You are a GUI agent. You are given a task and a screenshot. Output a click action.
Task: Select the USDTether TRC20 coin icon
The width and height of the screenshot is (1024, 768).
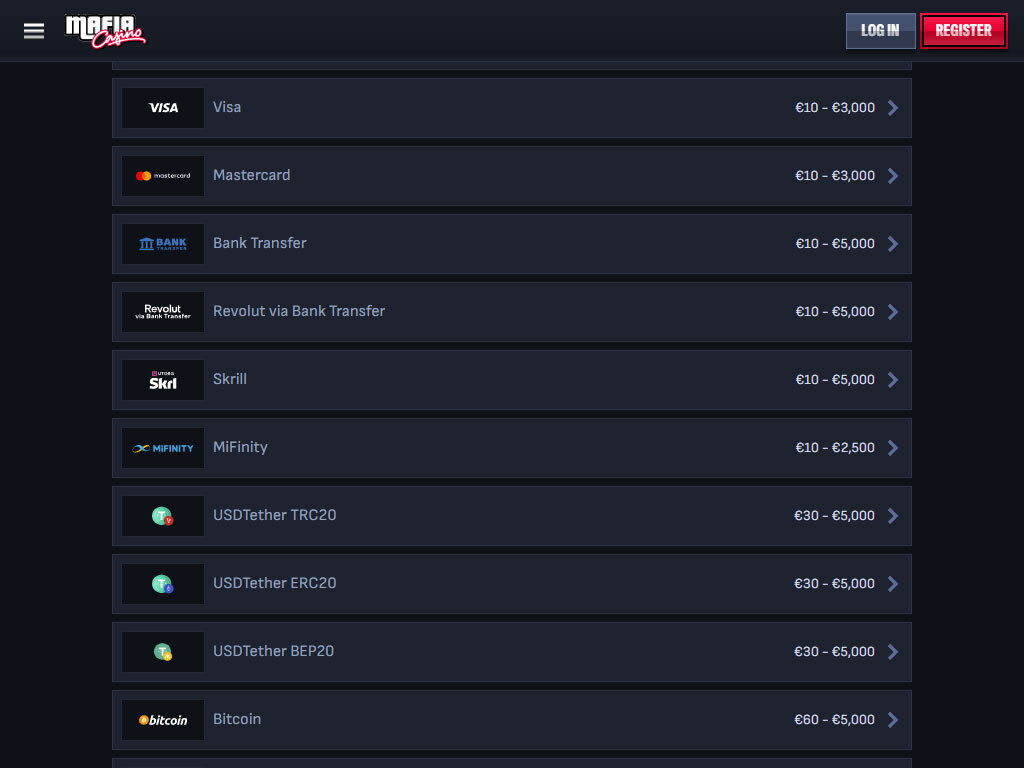point(163,516)
